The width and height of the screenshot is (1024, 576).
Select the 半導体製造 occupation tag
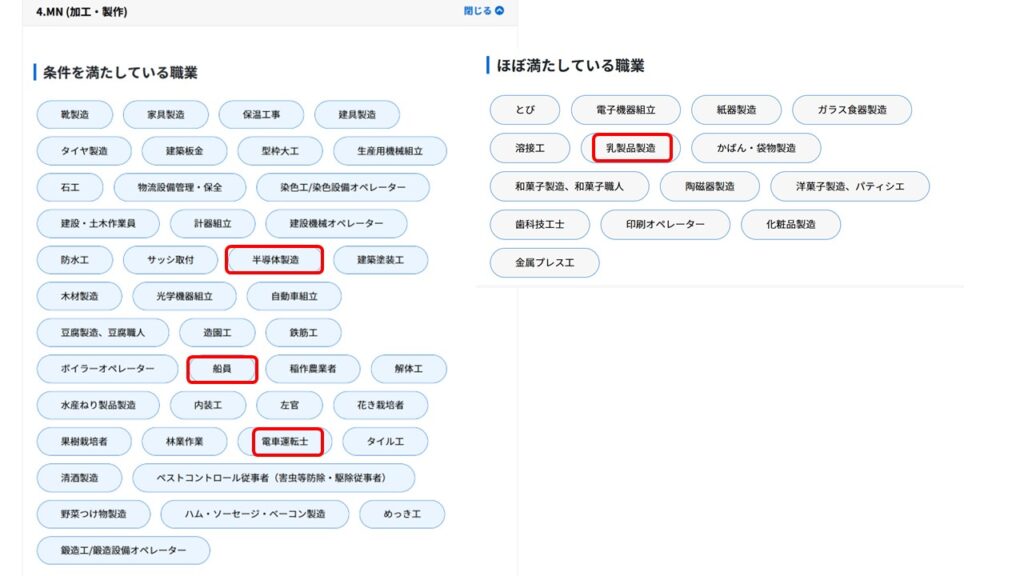[275, 260]
